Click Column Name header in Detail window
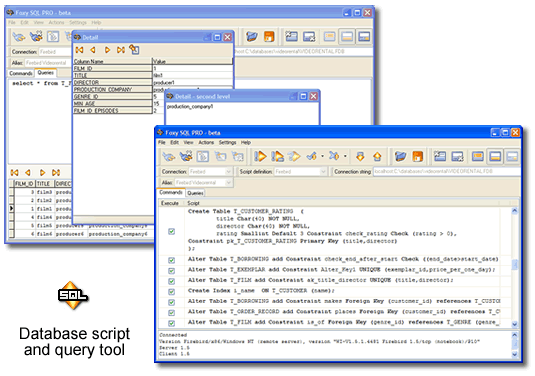Screen dimensions: 535x376 click(x=113, y=62)
